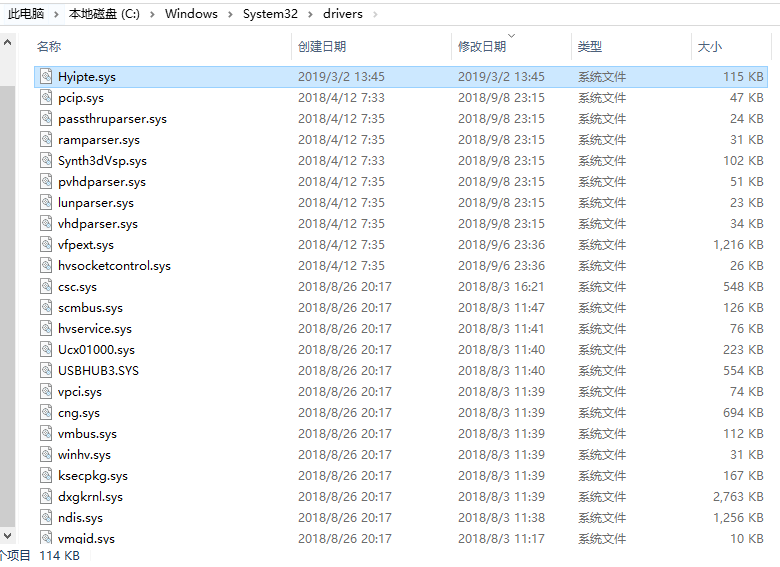
Task: Select the ramparser.sys file icon
Action: pyautogui.click(x=46, y=139)
